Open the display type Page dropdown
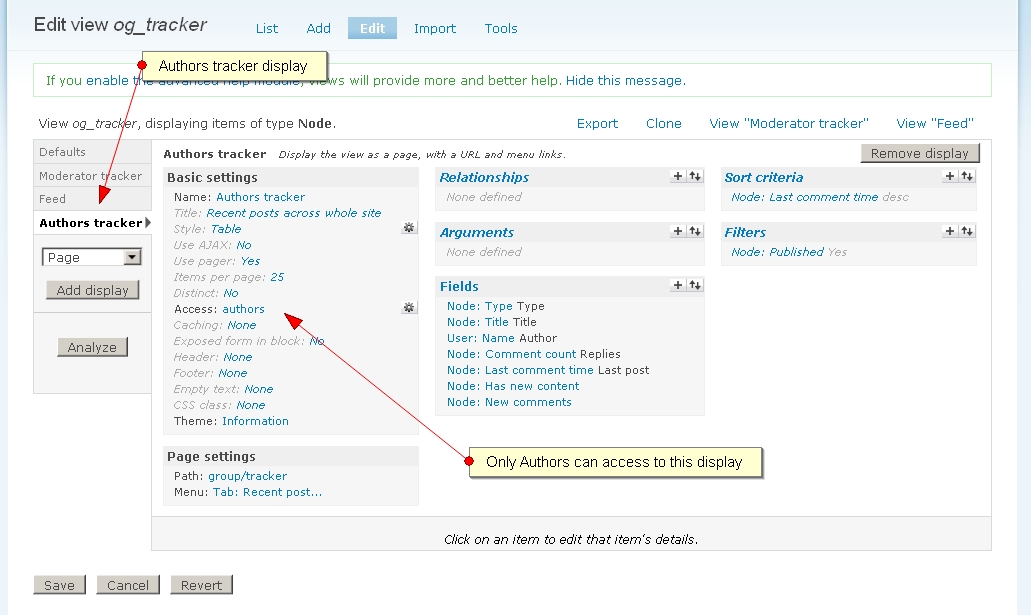This screenshot has width=1031, height=615. (x=91, y=257)
